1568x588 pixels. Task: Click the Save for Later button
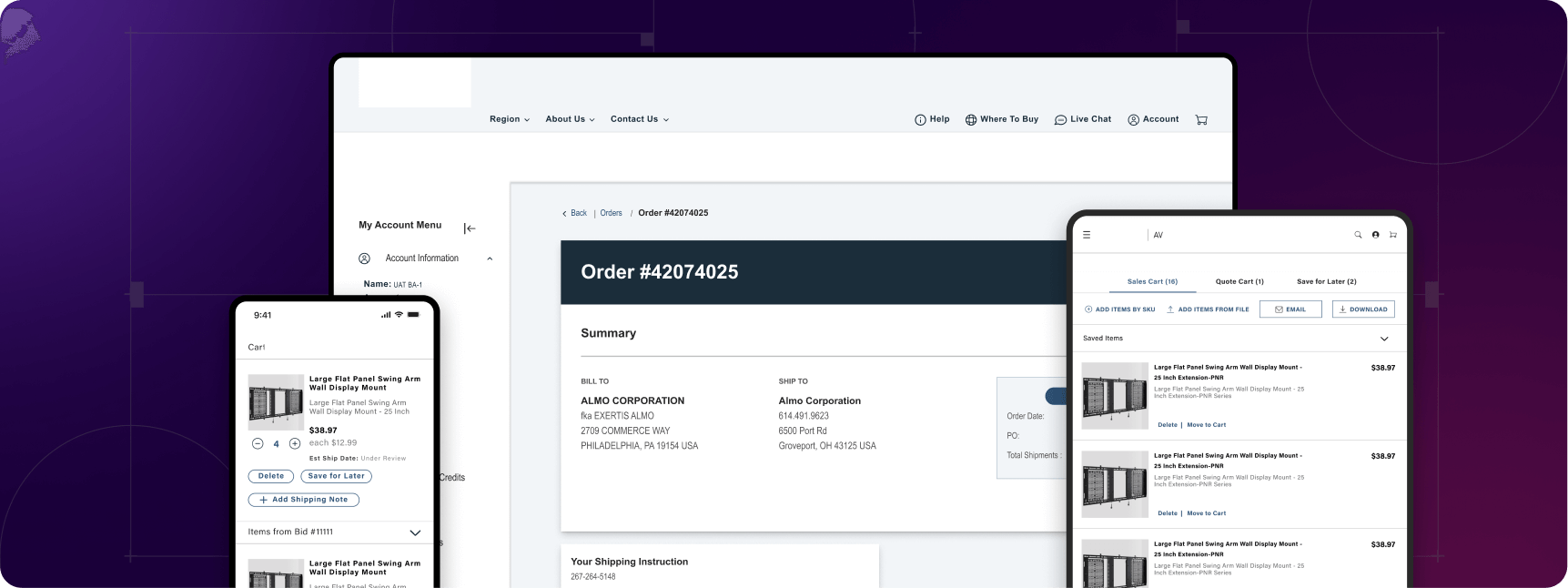coord(336,476)
